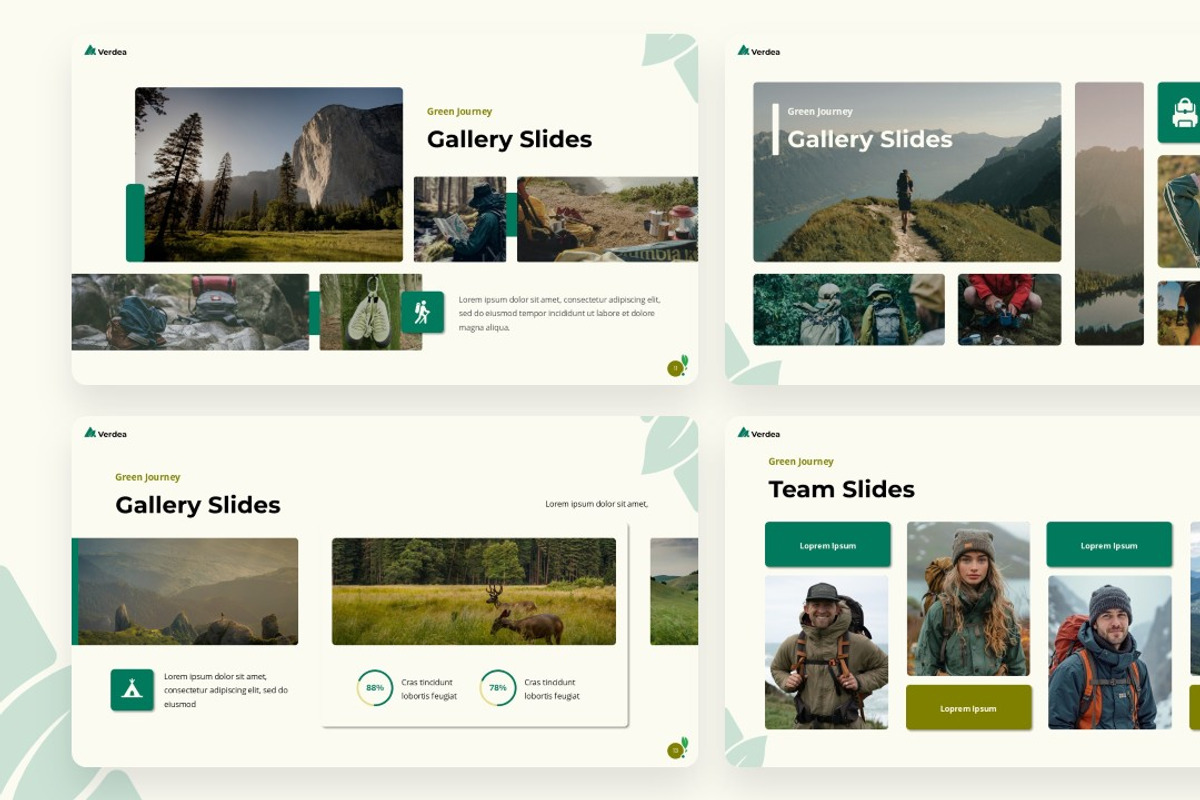Select the hiker on mountain ridge trail photo
The height and width of the screenshot is (800, 1200).
907,172
